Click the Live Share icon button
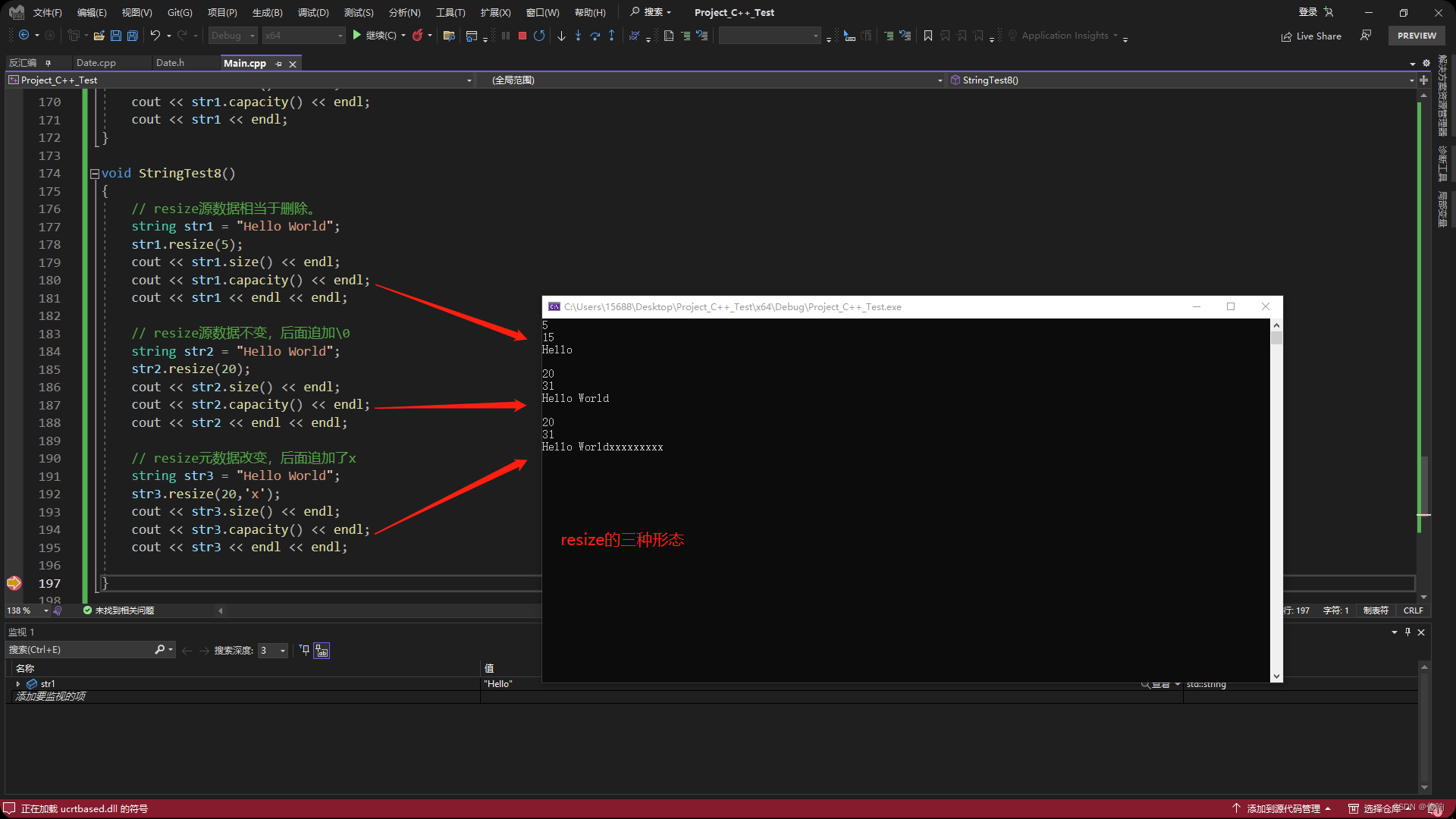The height and width of the screenshot is (819, 1456). [x=1311, y=36]
